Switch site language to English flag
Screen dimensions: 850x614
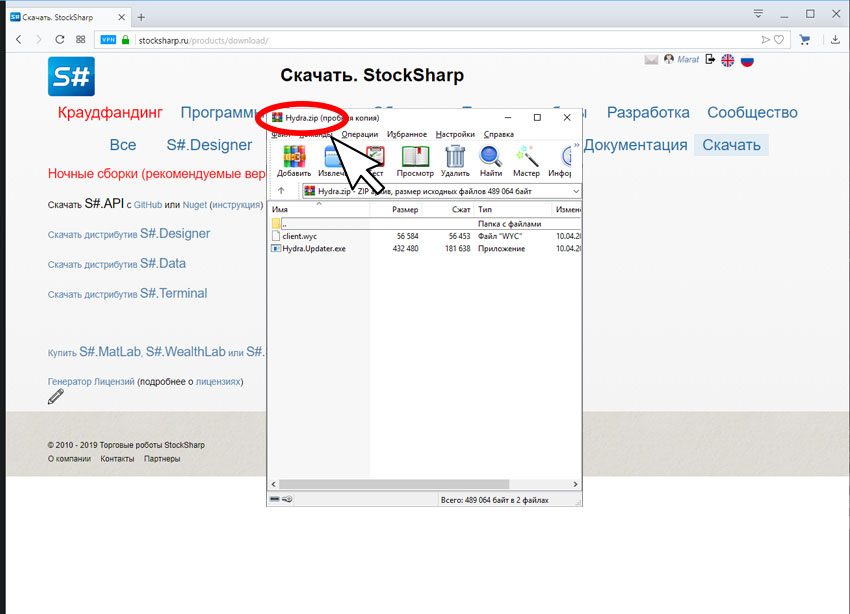[727, 60]
